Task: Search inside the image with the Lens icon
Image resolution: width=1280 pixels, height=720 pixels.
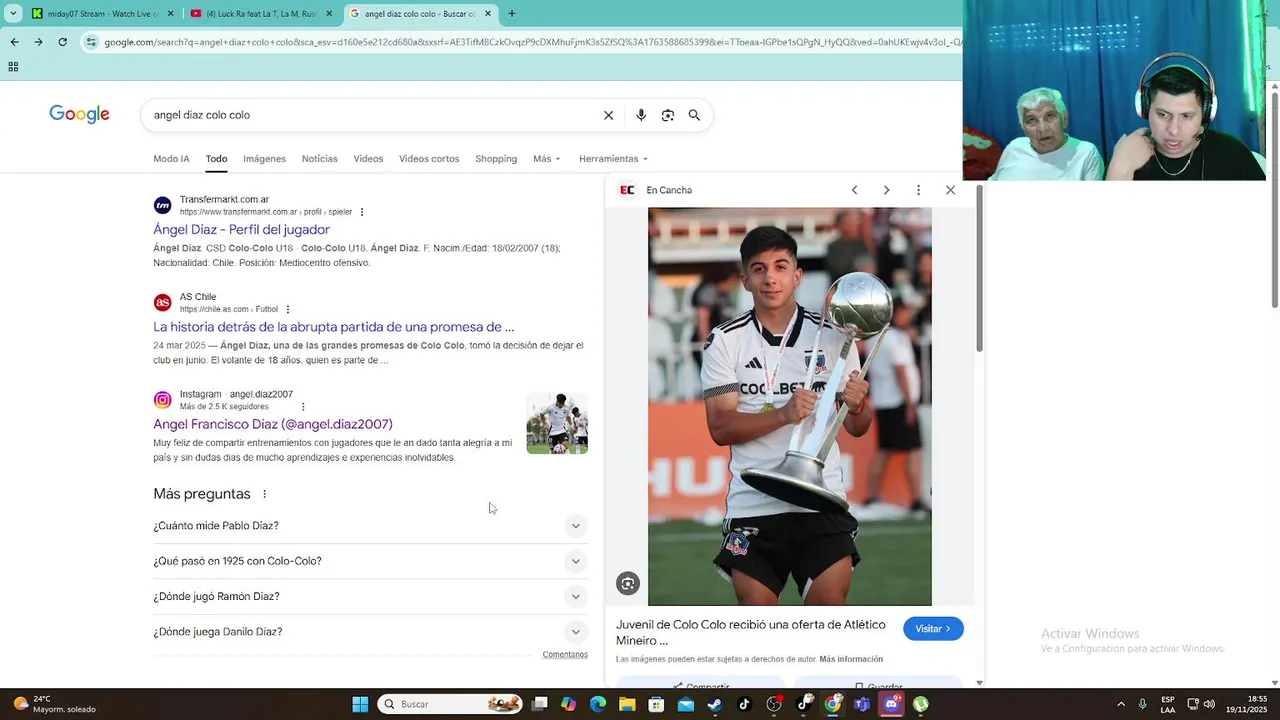Action: coord(628,584)
